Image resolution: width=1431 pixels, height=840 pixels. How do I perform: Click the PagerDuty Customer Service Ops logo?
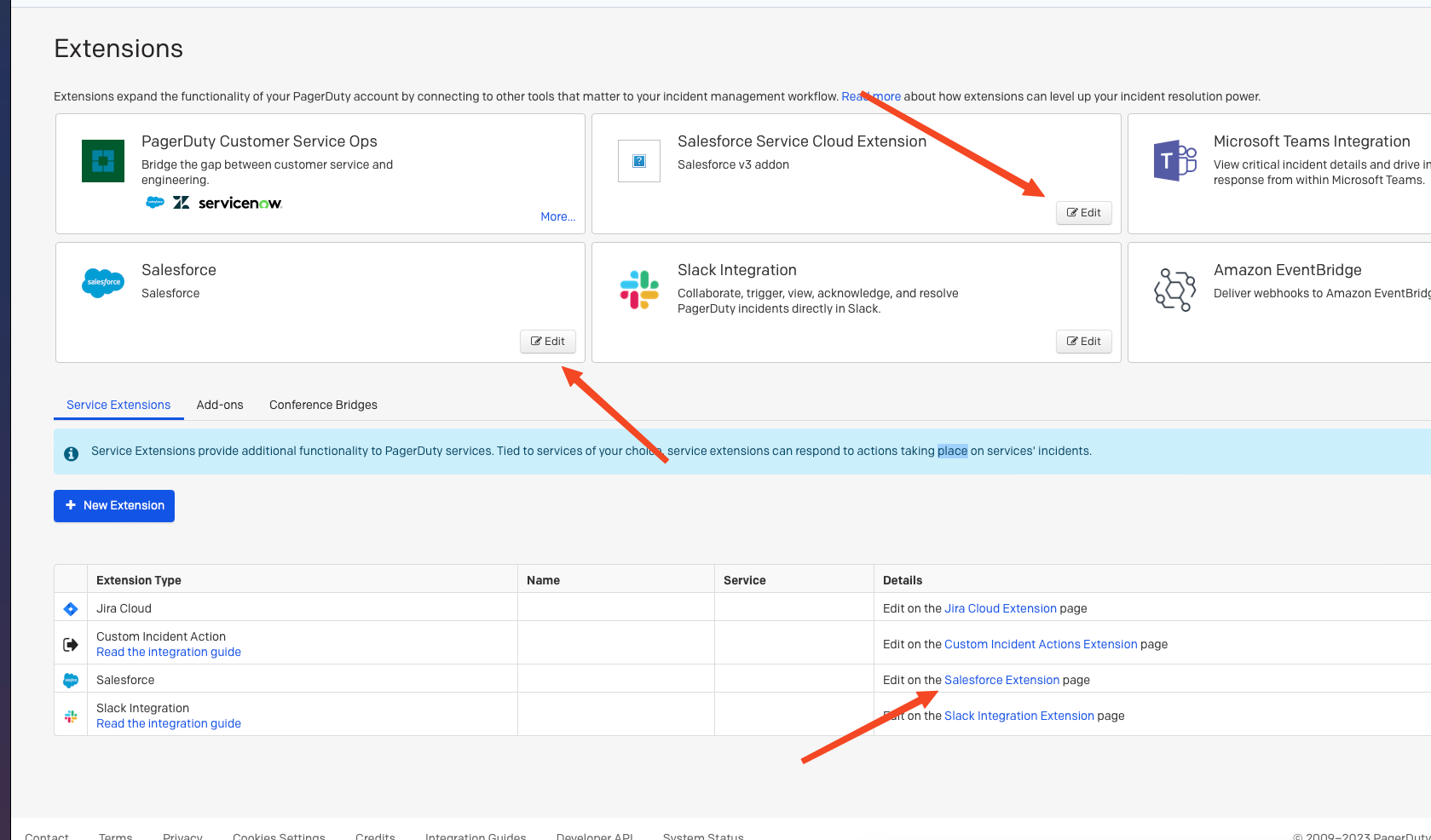tap(103, 161)
